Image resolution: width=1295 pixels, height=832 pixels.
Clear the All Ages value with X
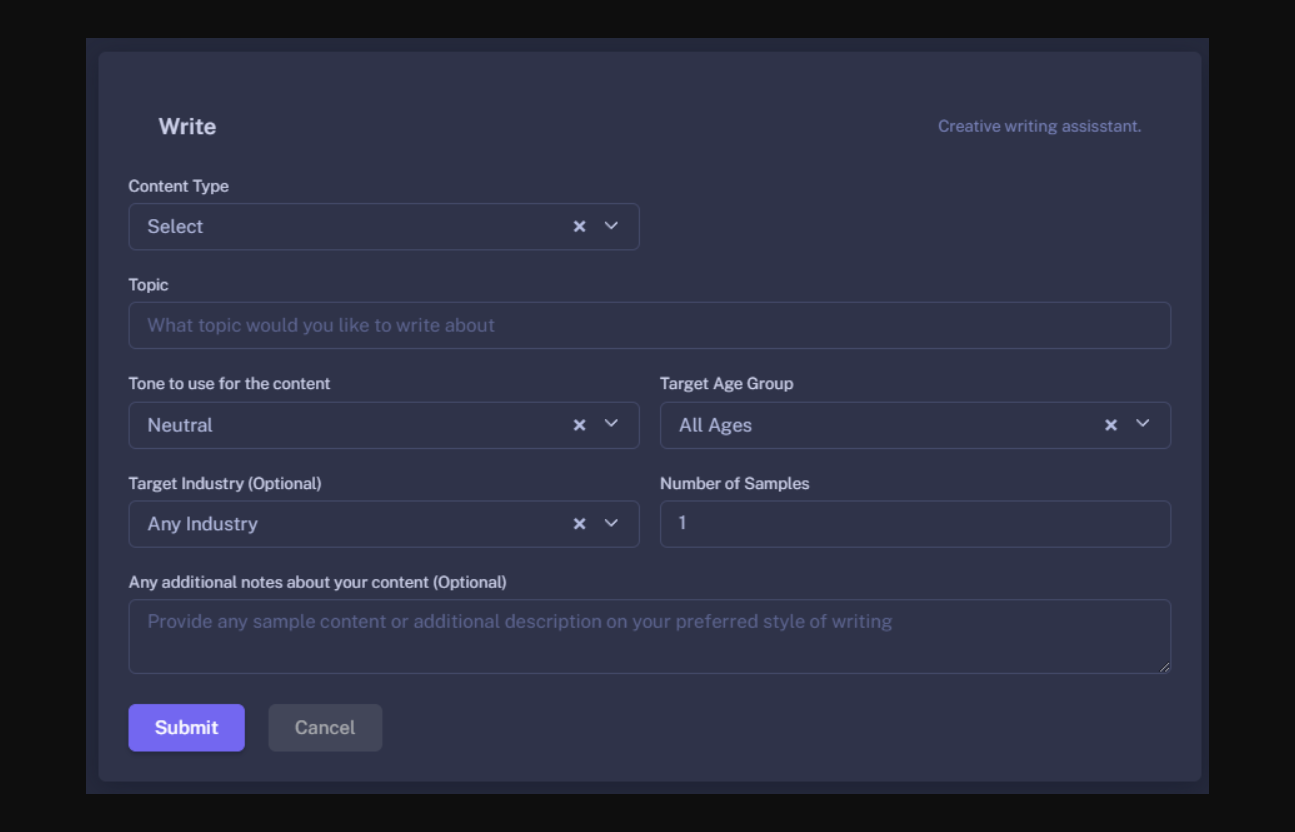pos(1110,425)
